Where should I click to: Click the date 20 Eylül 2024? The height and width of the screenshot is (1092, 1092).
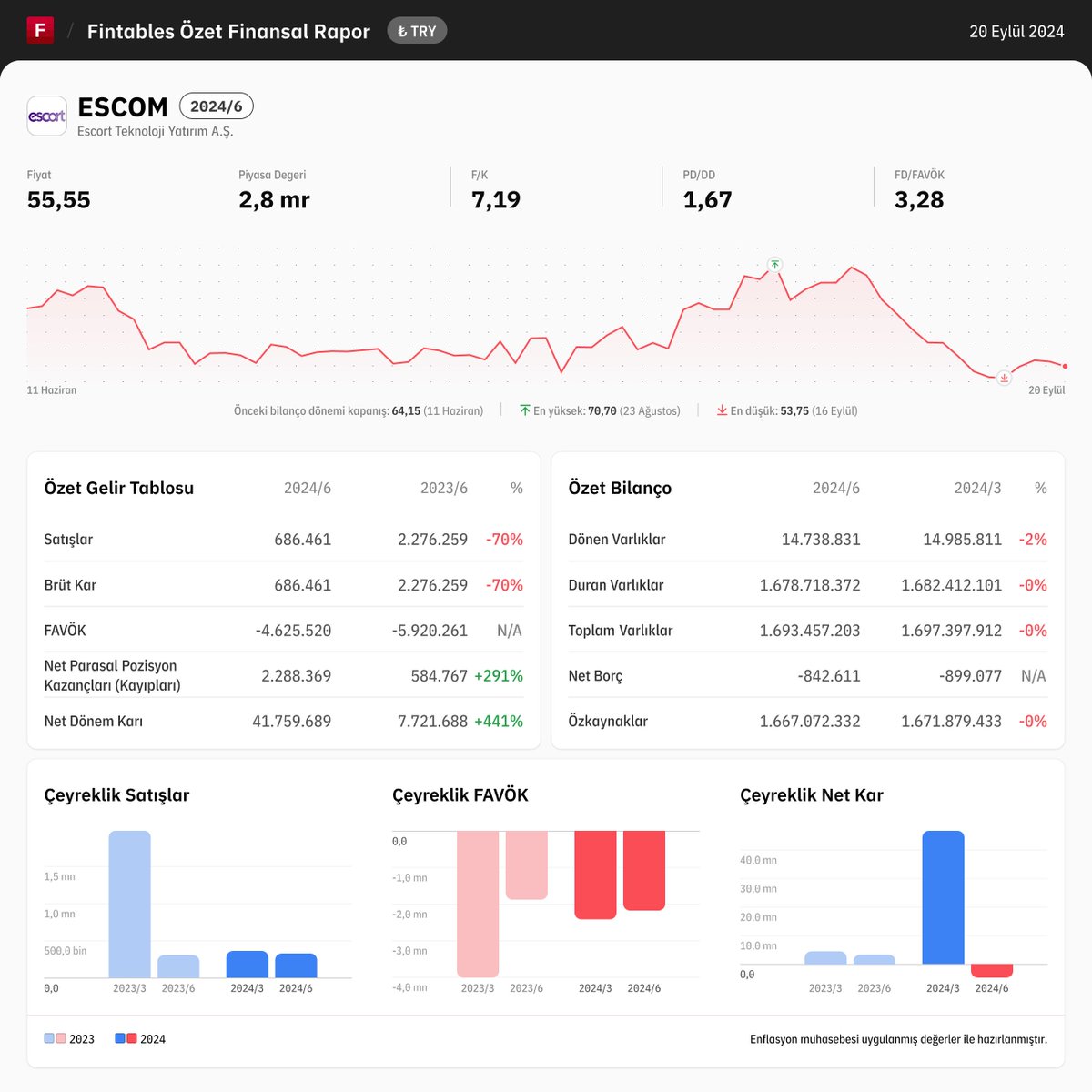click(1016, 31)
